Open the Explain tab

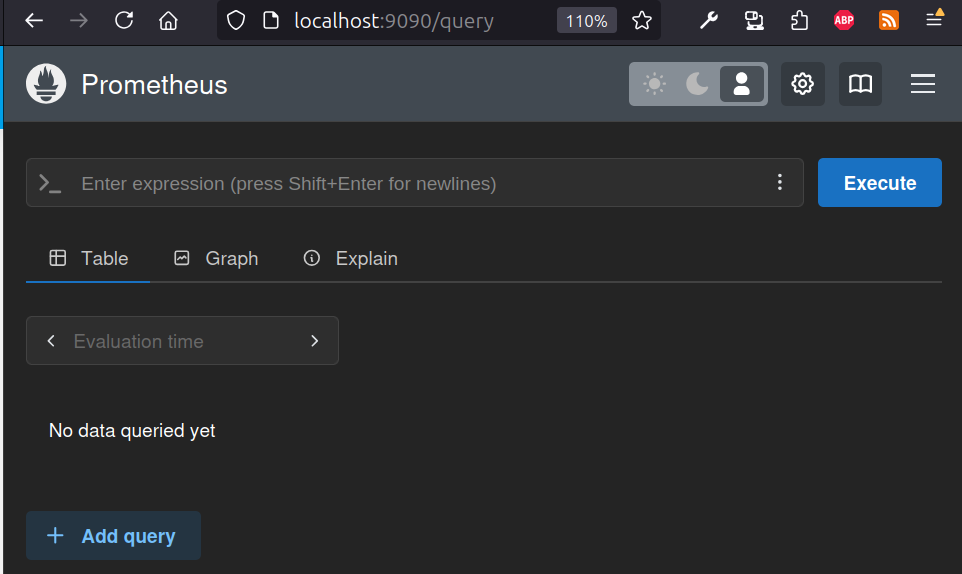point(350,258)
